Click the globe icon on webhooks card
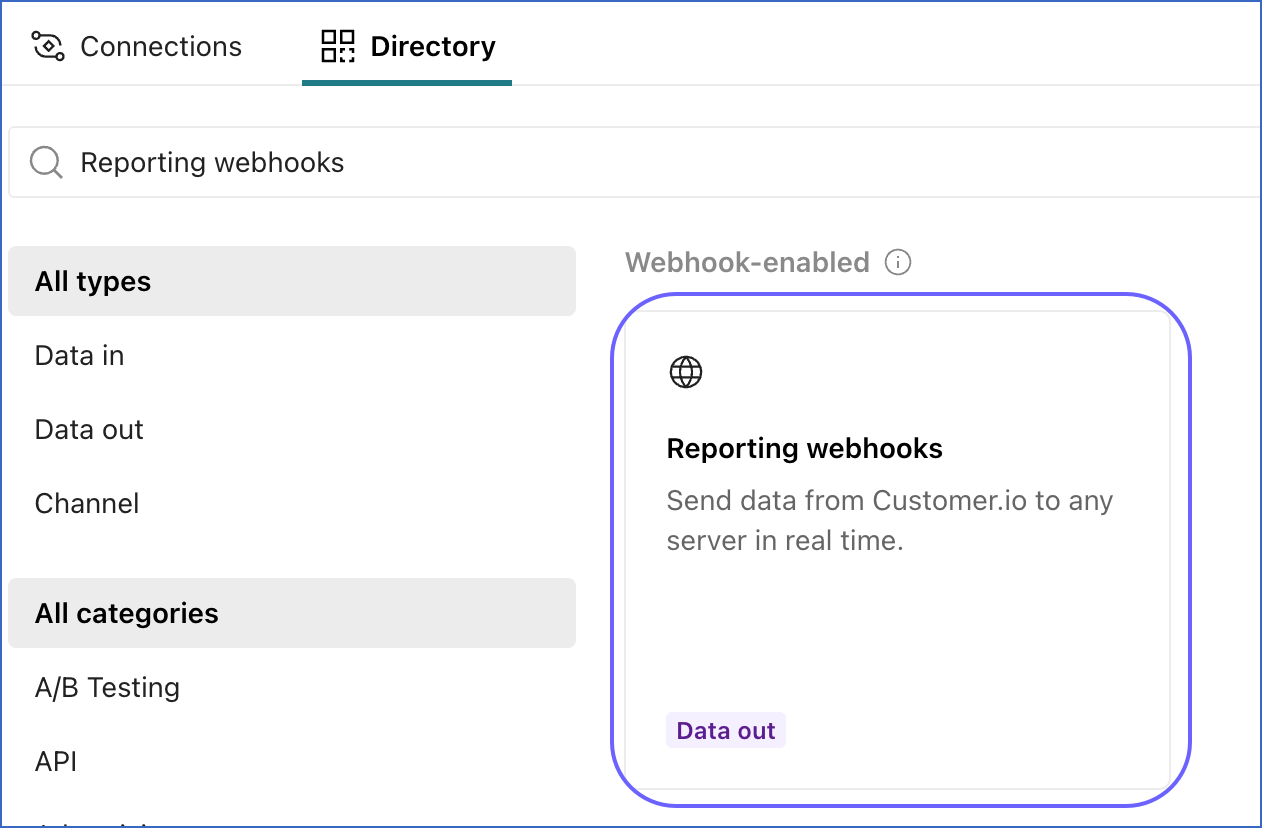The width and height of the screenshot is (1262, 828). point(686,372)
